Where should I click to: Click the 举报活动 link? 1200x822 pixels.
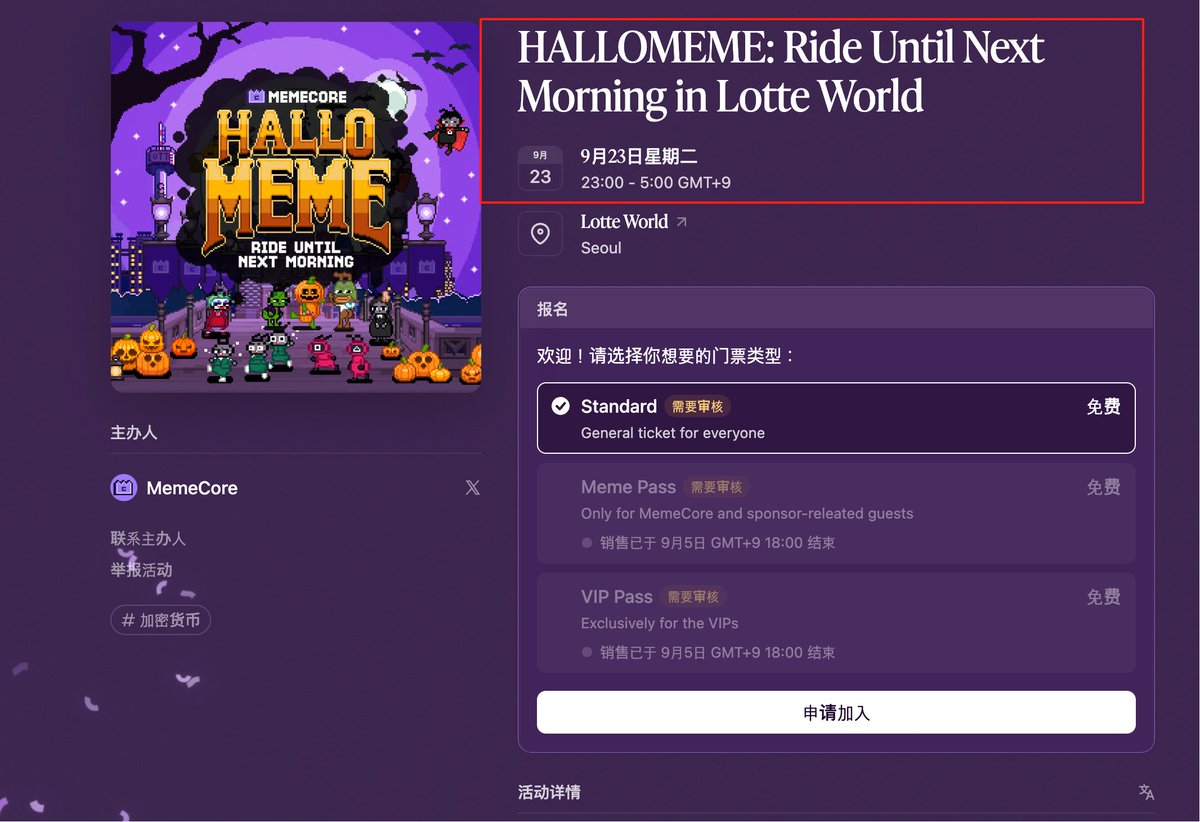[x=141, y=570]
